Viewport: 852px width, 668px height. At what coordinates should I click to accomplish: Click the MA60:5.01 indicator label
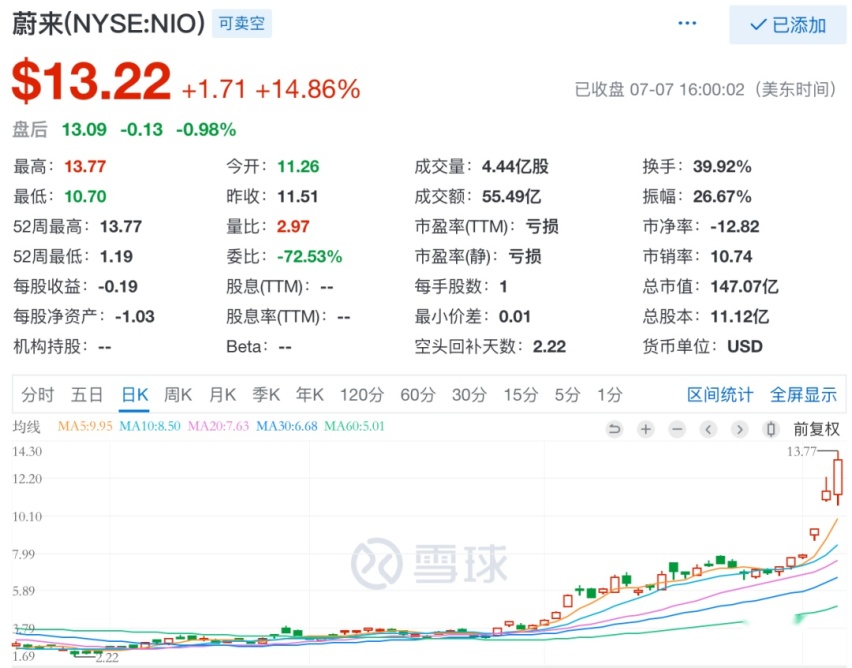coord(354,426)
